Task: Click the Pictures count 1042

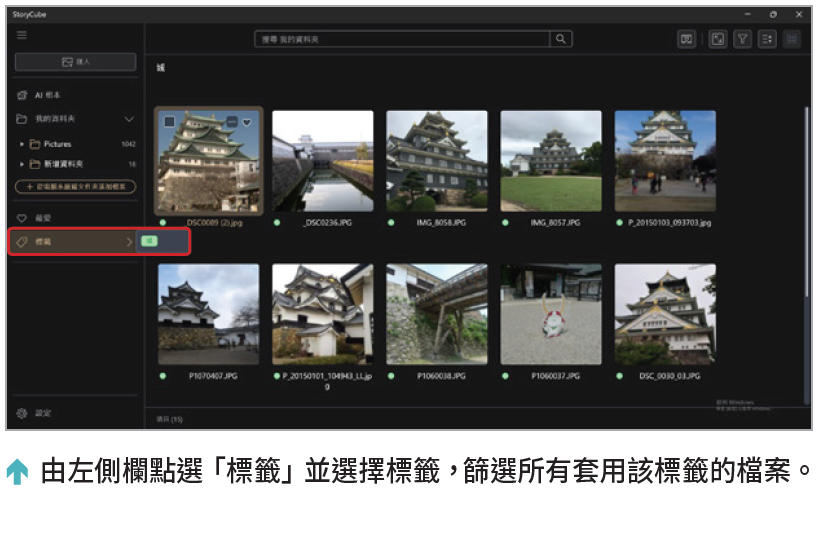Action: pos(128,144)
